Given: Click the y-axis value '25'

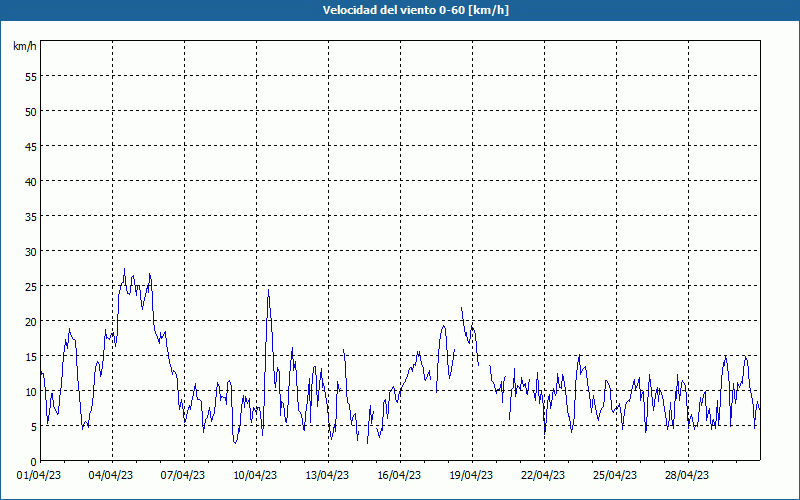Looking at the screenshot, I should [x=31, y=286].
